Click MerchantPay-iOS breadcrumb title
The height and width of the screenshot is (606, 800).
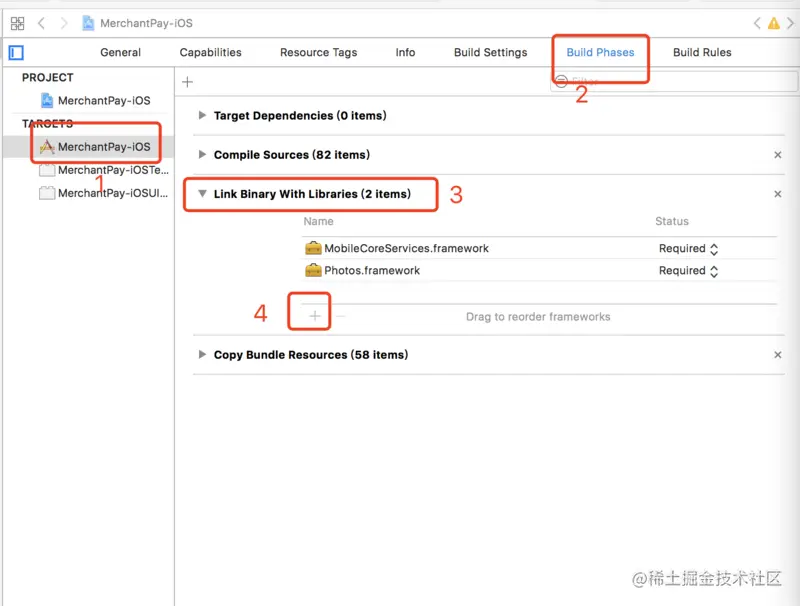coord(146,23)
